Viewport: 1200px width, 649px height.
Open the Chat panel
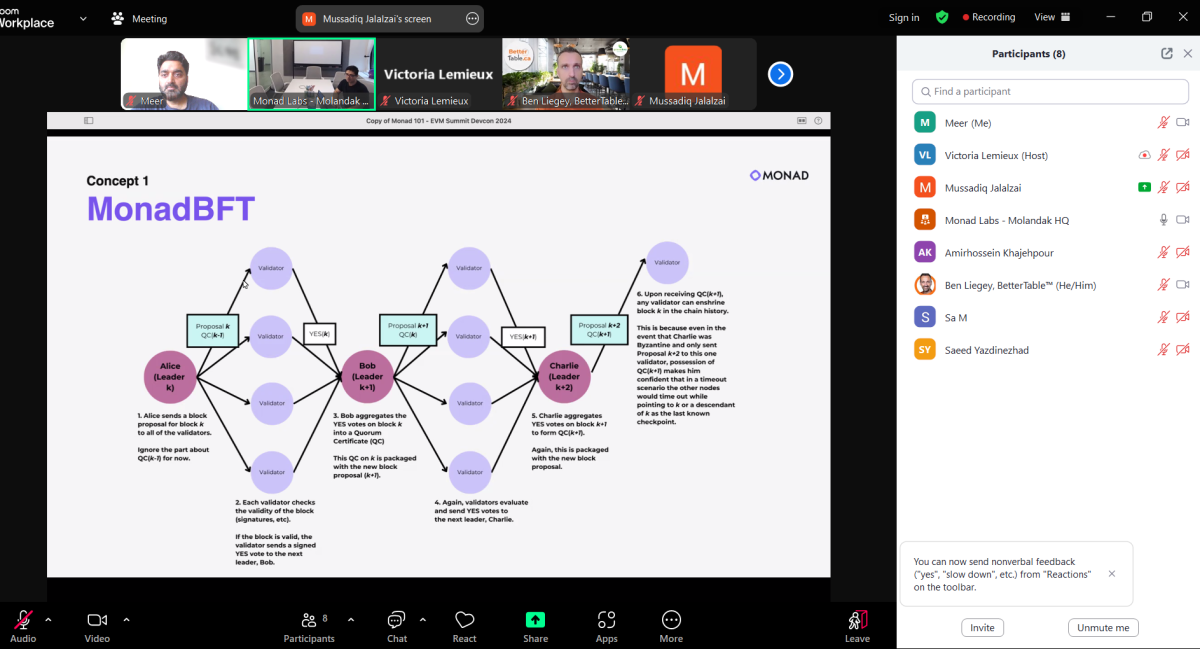(x=397, y=625)
